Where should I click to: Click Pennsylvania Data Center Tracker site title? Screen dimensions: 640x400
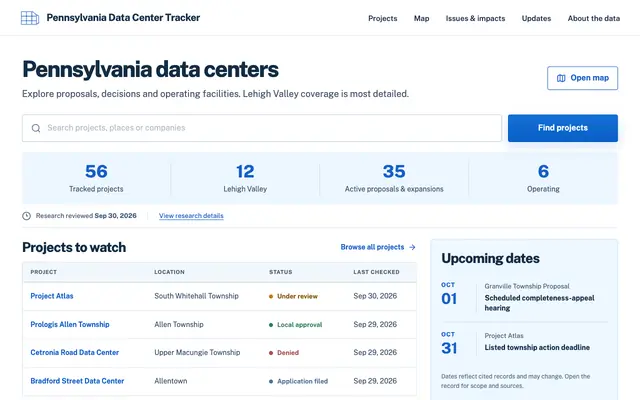(x=123, y=18)
